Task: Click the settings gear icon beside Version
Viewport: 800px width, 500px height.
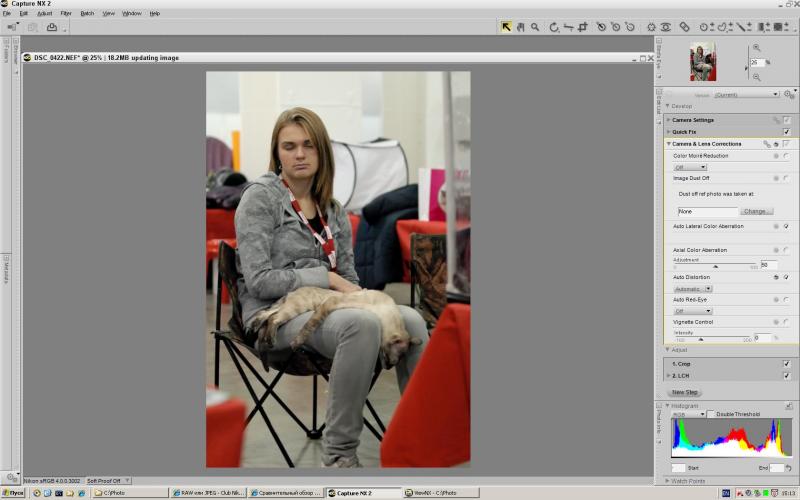Action: pyautogui.click(x=789, y=94)
